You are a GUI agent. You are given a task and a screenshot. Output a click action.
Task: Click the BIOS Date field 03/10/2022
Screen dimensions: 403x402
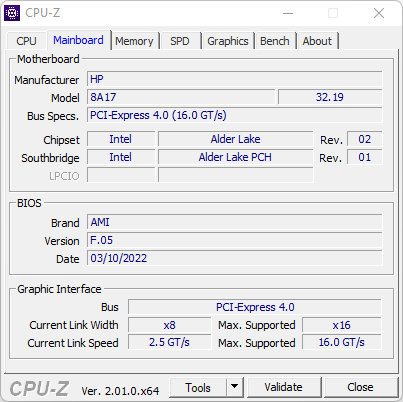click(x=235, y=258)
